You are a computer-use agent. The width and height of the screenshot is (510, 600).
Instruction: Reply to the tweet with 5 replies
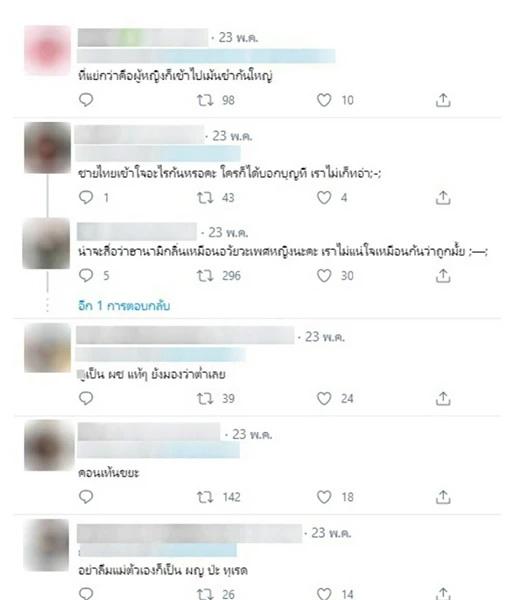(86, 275)
